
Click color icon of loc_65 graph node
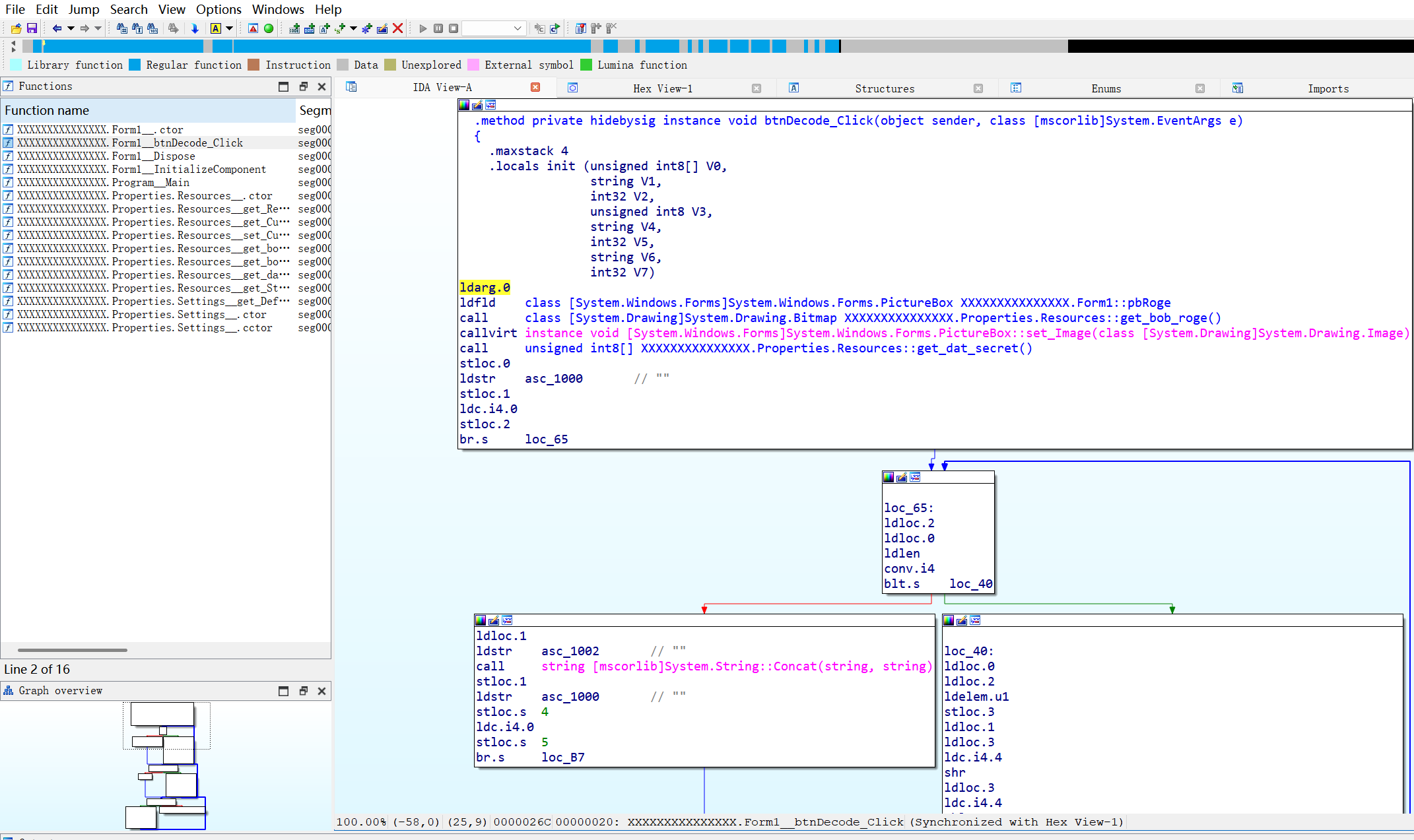(889, 477)
